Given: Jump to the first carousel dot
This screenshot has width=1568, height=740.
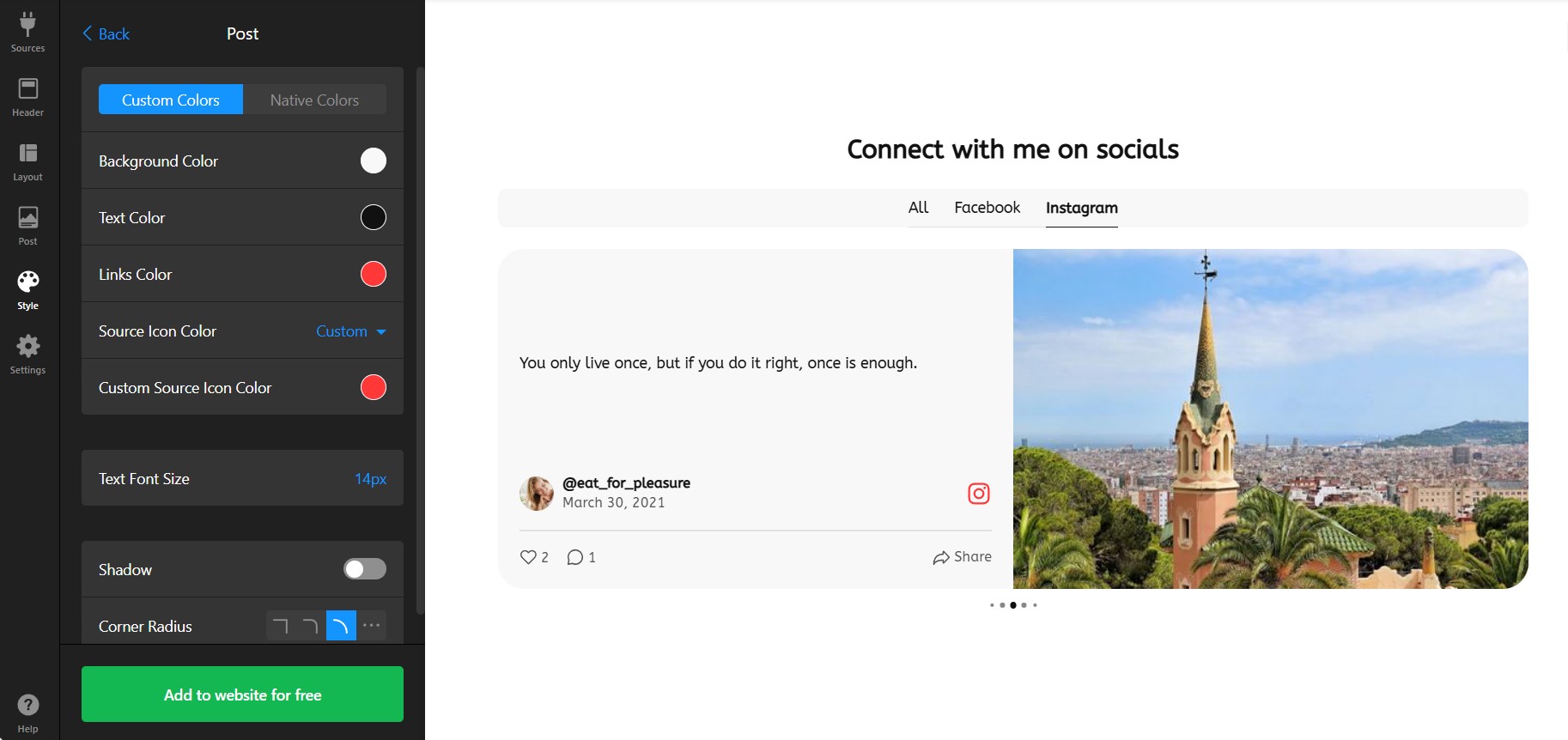Looking at the screenshot, I should (992, 605).
